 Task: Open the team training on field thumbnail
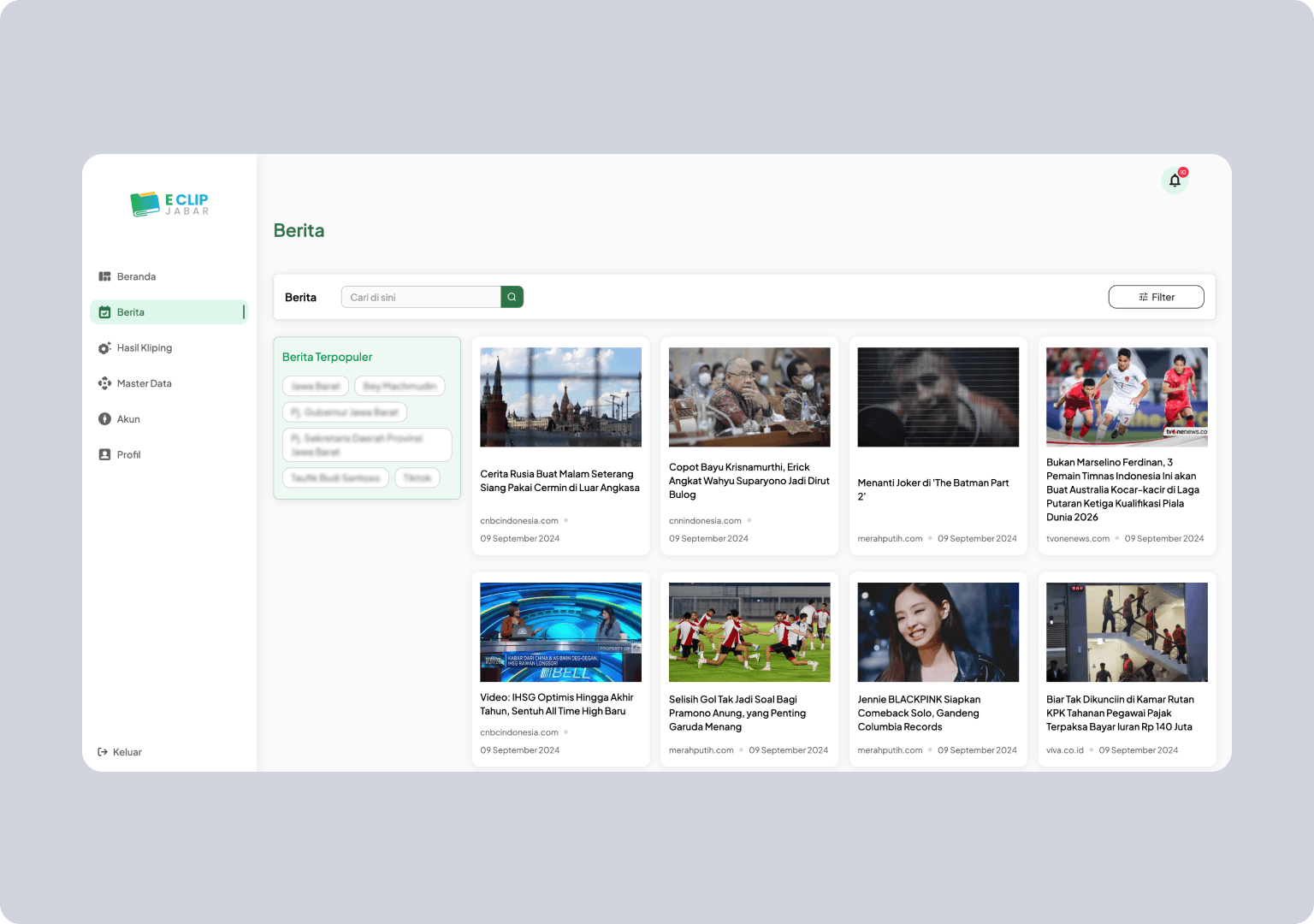click(x=749, y=632)
